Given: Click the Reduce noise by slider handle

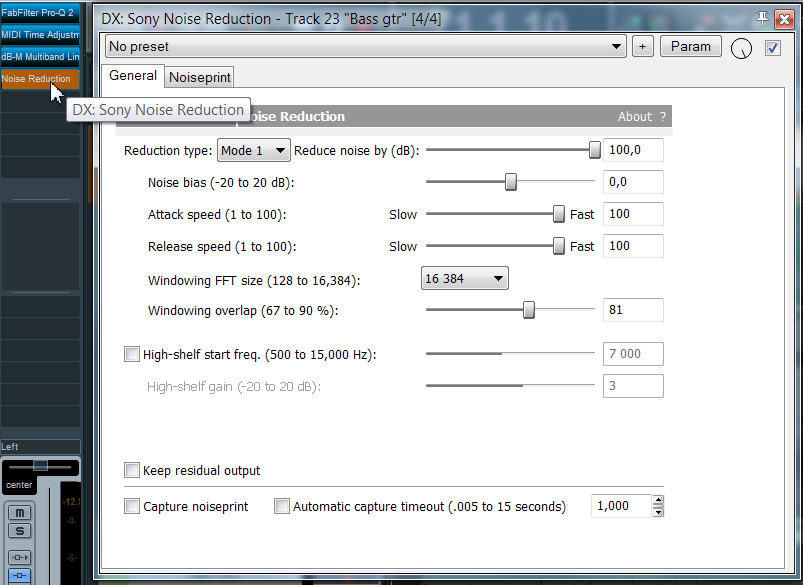Looking at the screenshot, I should (595, 150).
